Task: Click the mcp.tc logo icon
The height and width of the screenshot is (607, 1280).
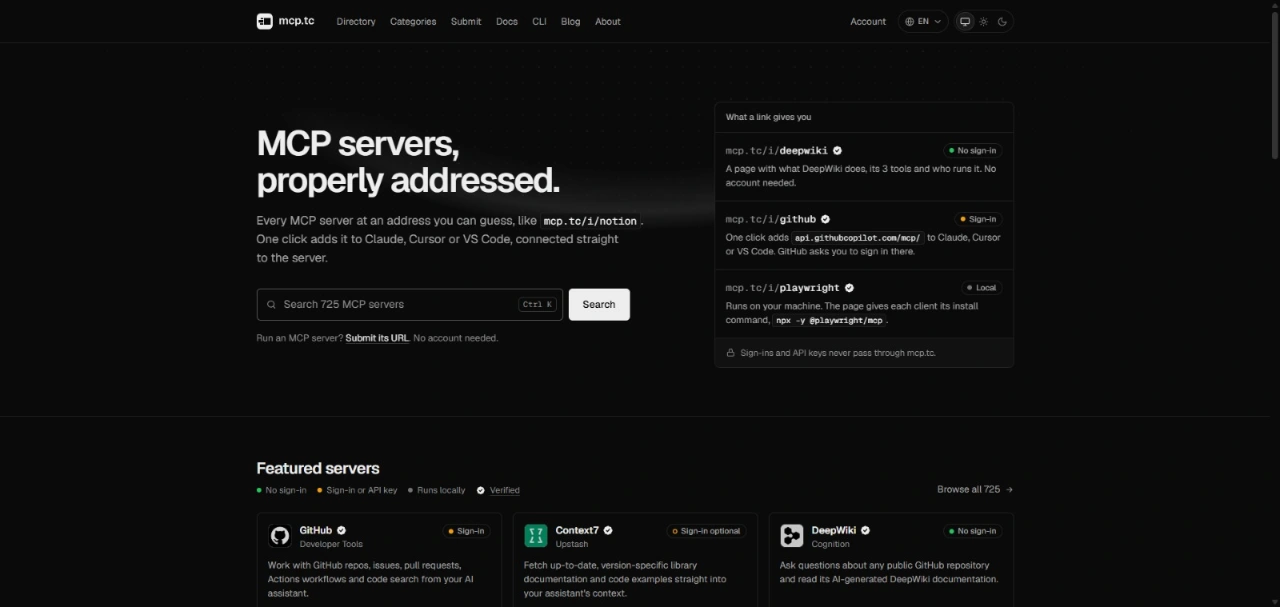Action: 265,21
